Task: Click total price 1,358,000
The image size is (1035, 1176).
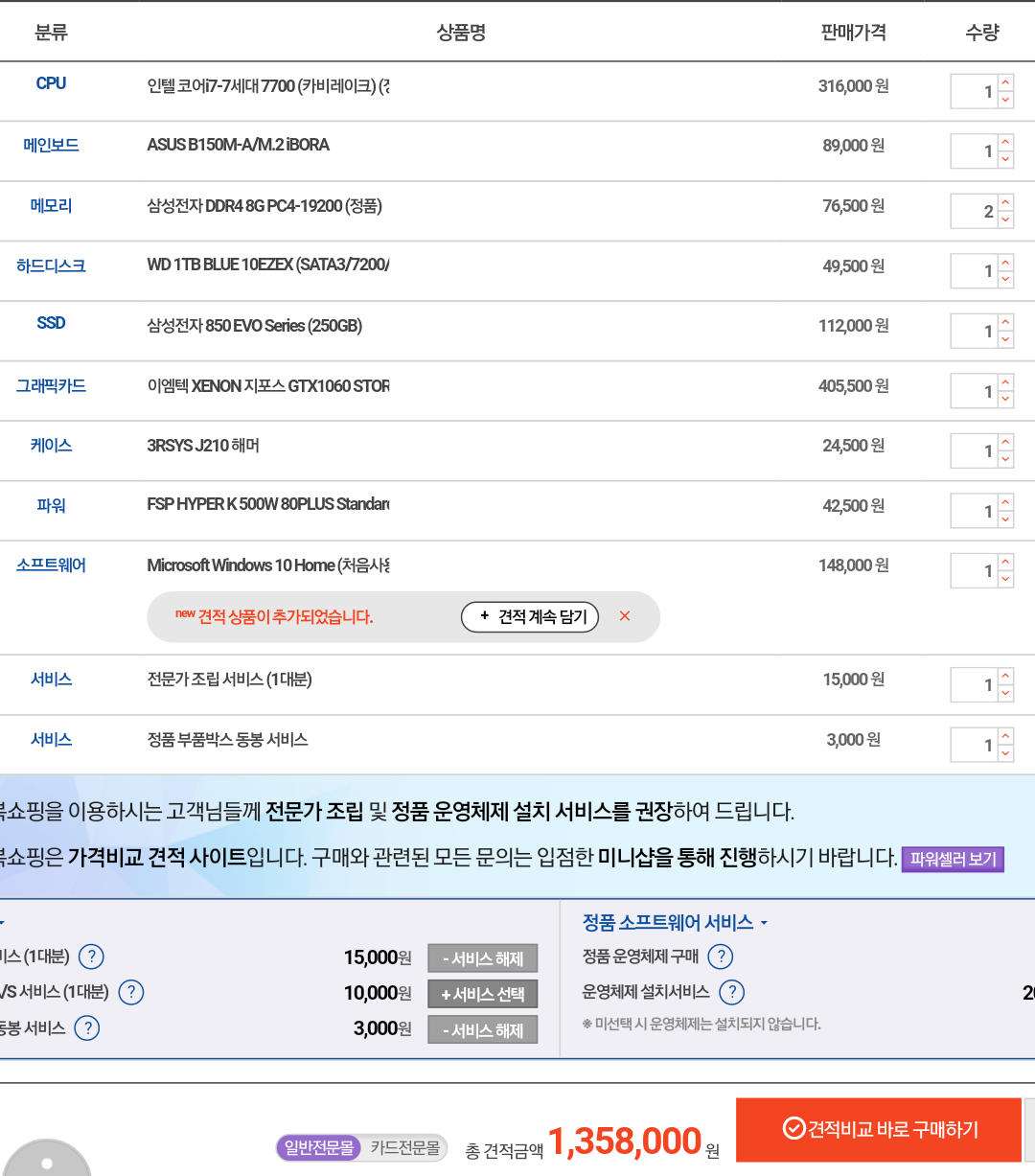Action: (625, 1141)
